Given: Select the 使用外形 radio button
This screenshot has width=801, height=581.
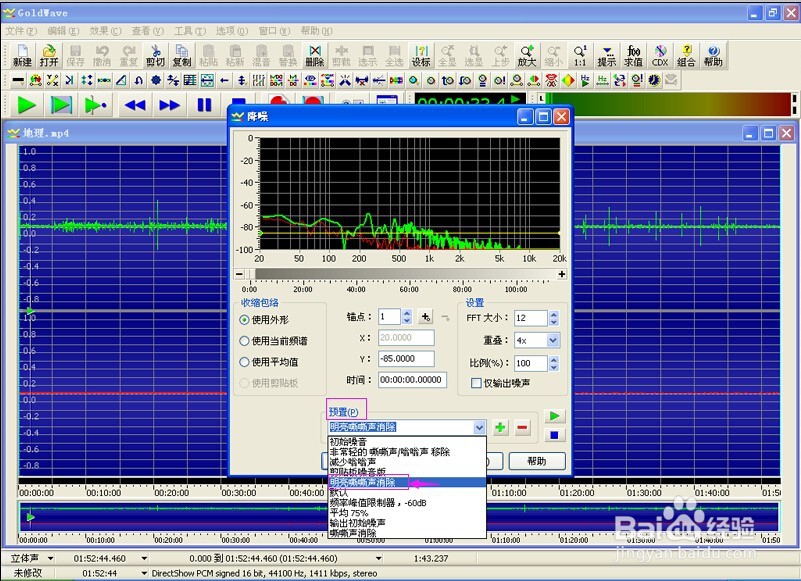Looking at the screenshot, I should [x=244, y=320].
